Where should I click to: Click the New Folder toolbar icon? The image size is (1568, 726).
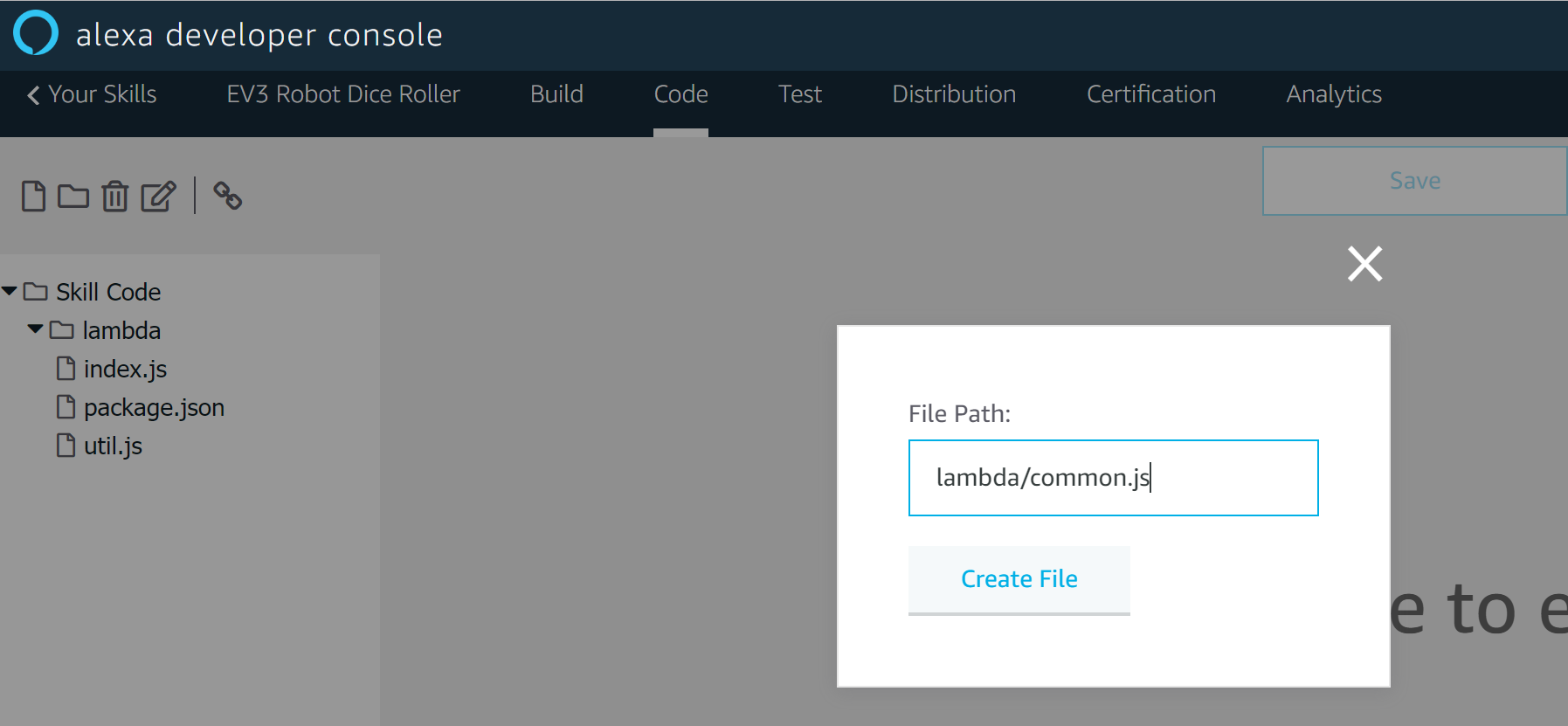(x=73, y=196)
